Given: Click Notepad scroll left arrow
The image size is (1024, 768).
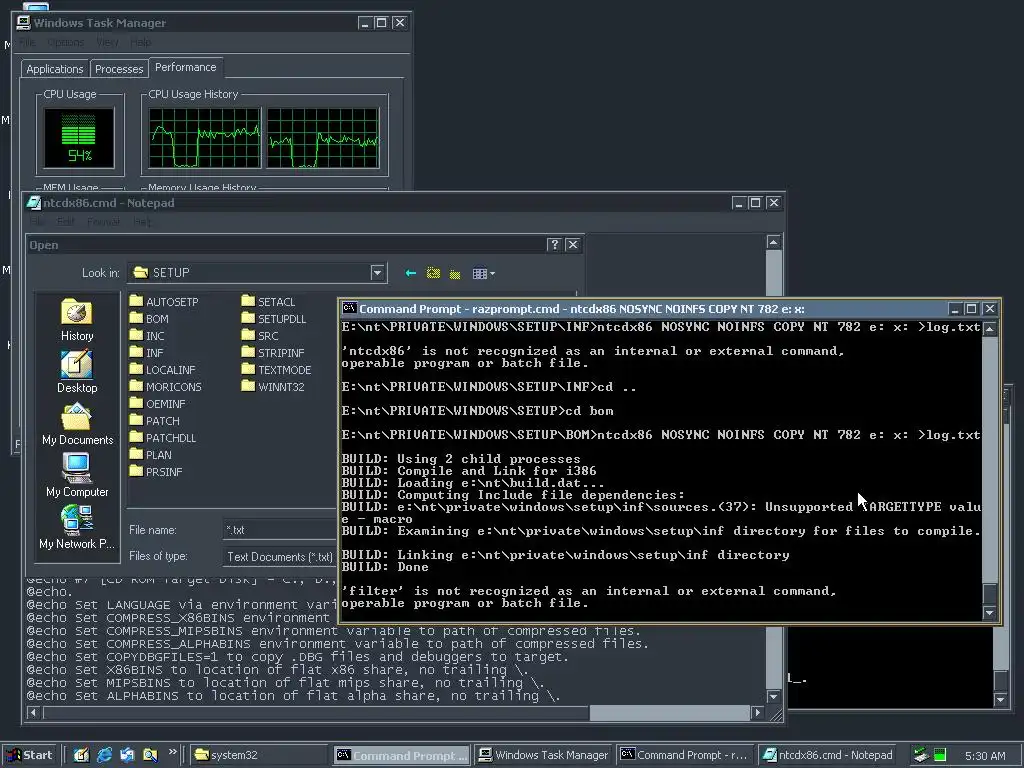Looking at the screenshot, I should coord(33,712).
